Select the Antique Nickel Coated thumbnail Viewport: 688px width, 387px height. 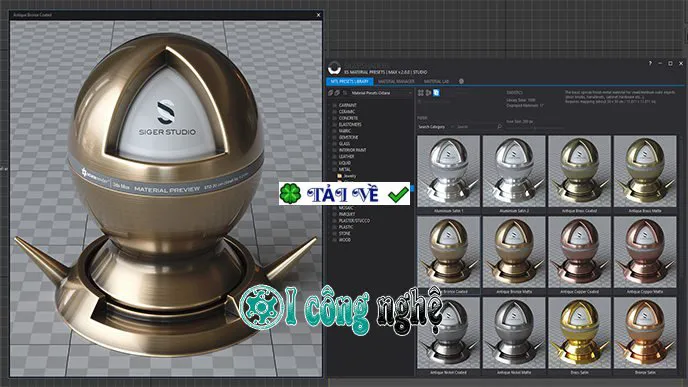[448, 333]
